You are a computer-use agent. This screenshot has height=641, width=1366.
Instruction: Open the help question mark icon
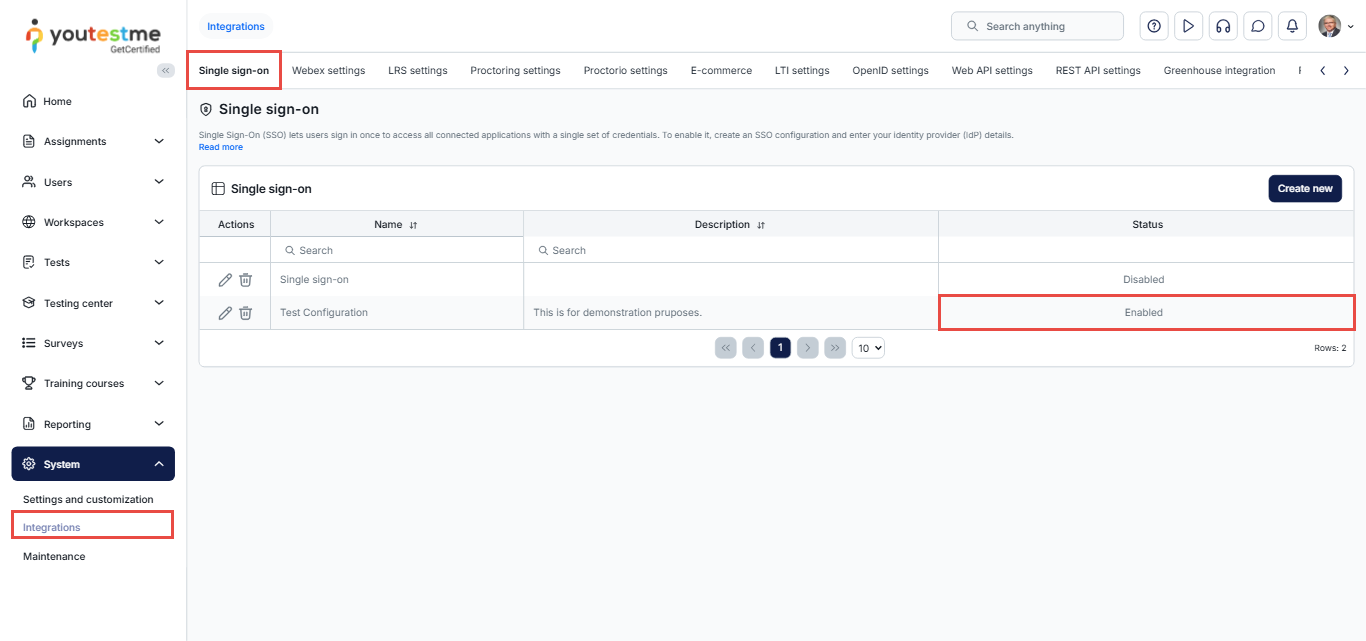(1154, 26)
